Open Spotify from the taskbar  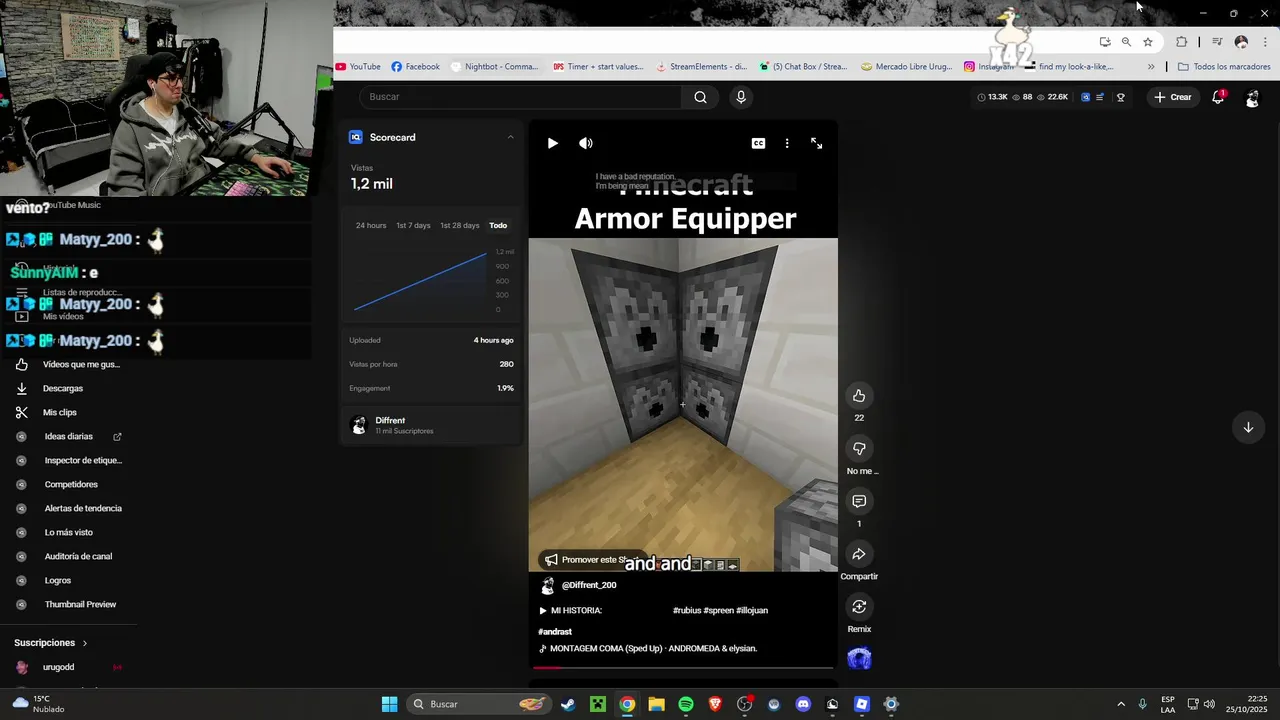686,704
